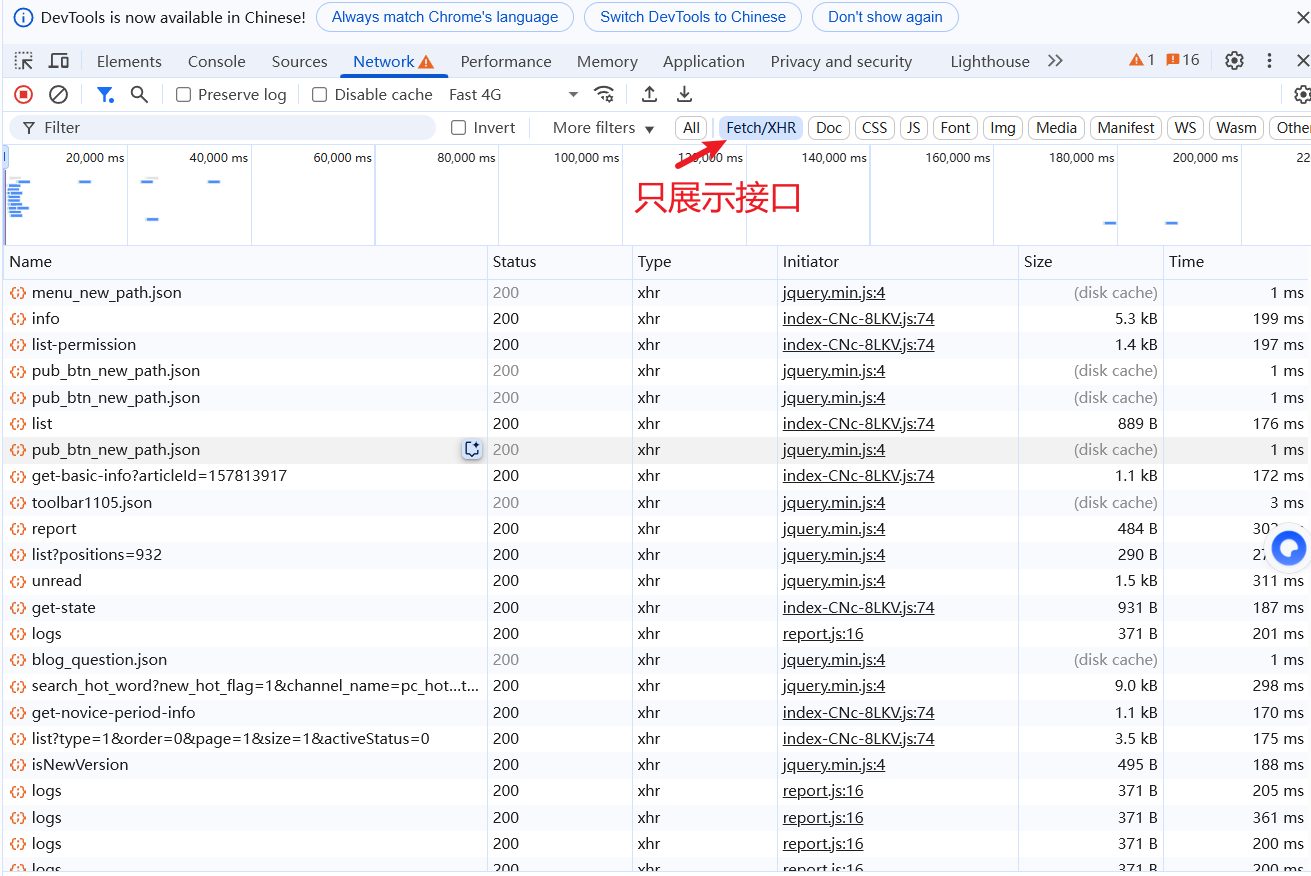This screenshot has width=1311, height=876.
Task: Click the info icon in language banner
Action: 23,18
